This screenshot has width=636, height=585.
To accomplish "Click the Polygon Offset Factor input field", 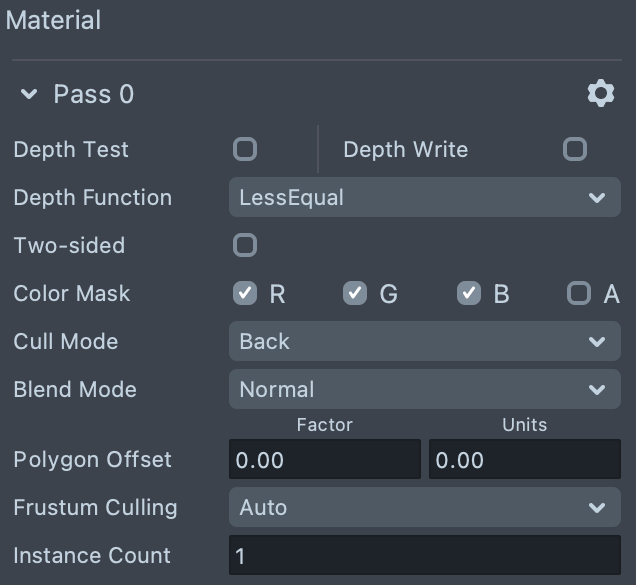I will click(x=324, y=460).
